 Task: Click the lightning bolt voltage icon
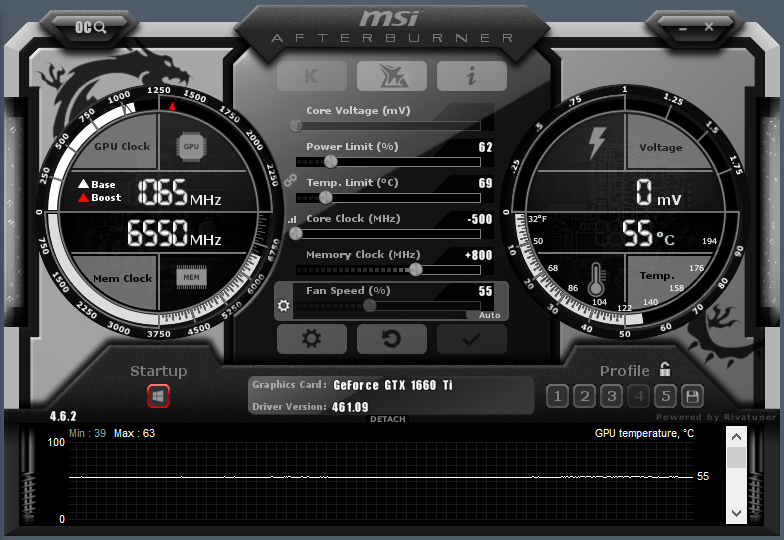(596, 143)
